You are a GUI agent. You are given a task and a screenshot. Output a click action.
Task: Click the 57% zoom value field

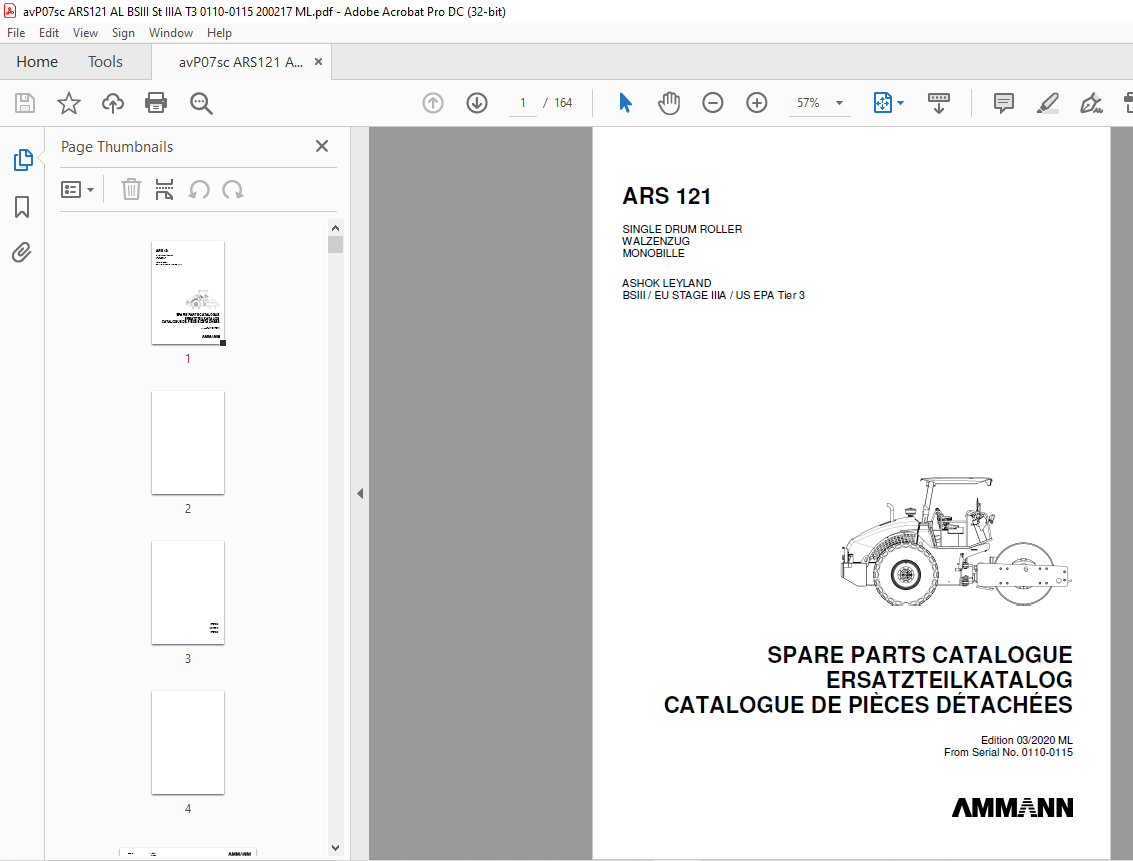coord(808,103)
